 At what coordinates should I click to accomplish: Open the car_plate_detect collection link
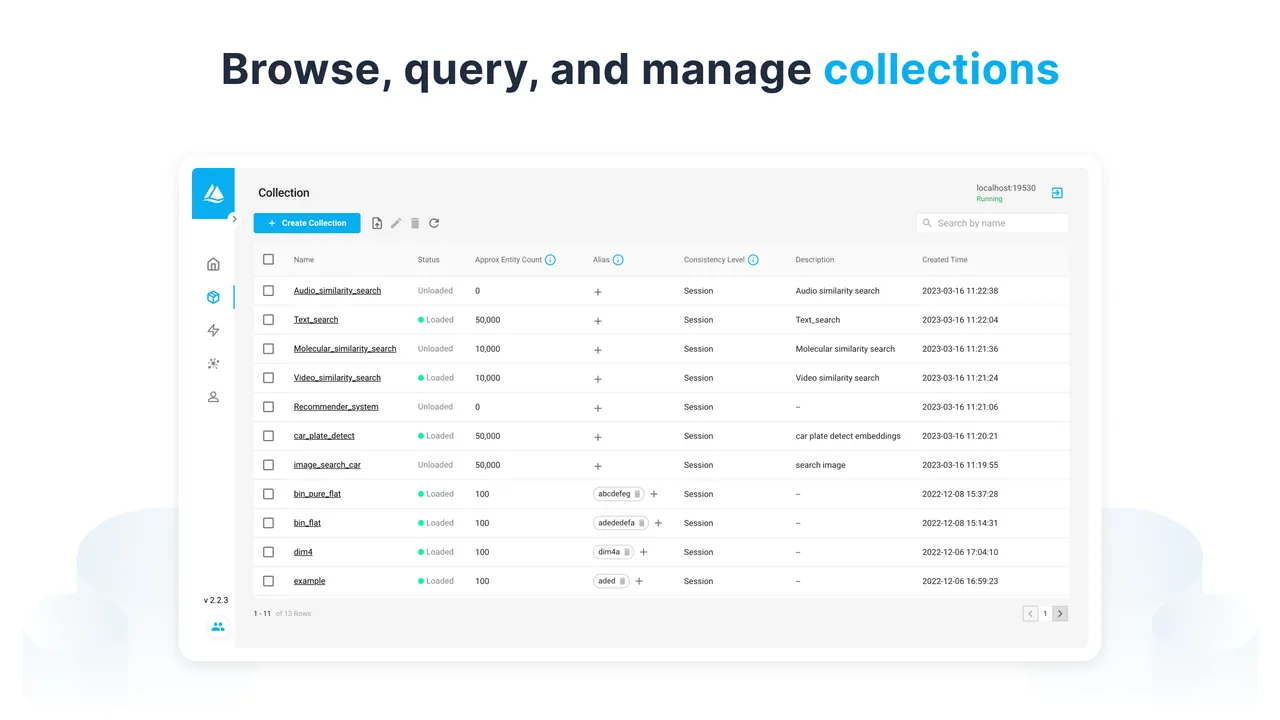[324, 436]
